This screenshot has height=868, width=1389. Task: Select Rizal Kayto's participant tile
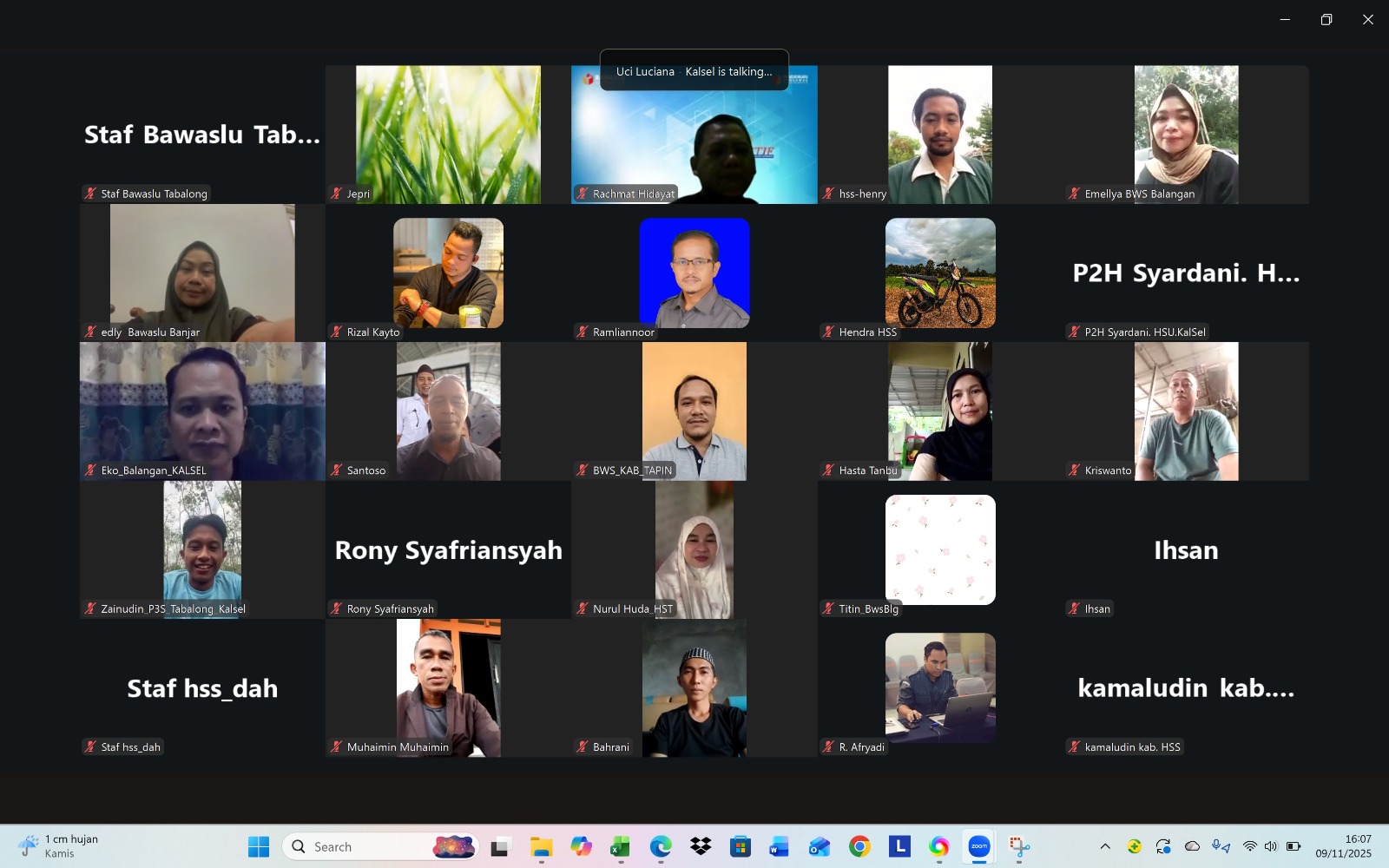tap(449, 273)
